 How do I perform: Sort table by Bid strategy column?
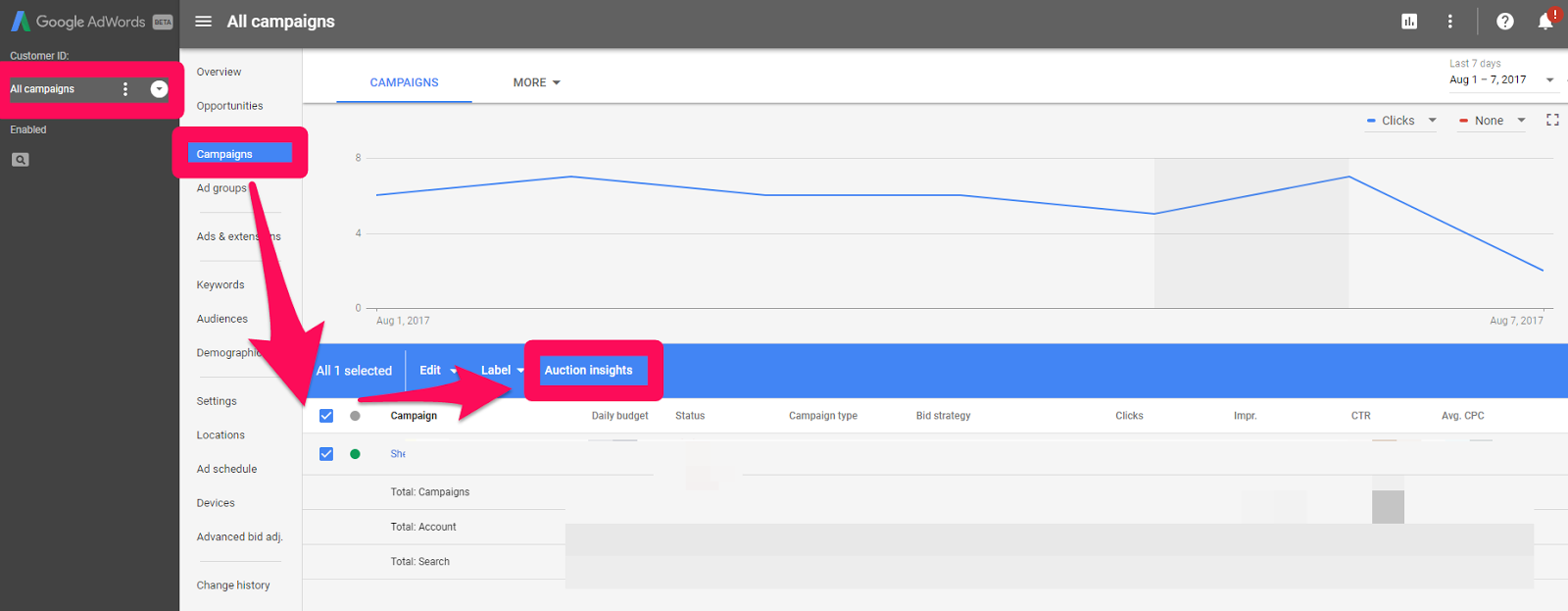[x=944, y=416]
